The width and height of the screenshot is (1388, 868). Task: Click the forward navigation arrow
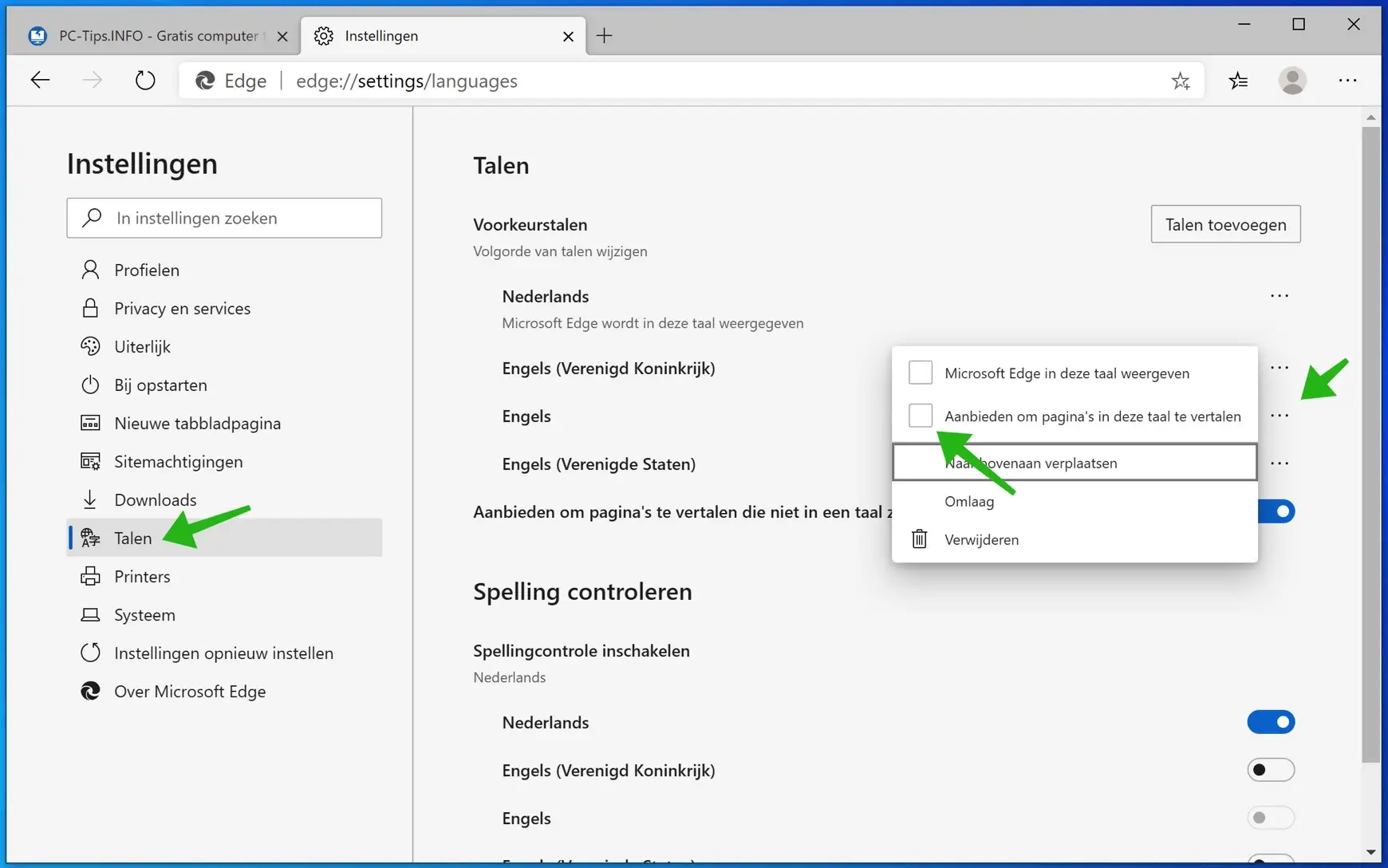pyautogui.click(x=93, y=81)
